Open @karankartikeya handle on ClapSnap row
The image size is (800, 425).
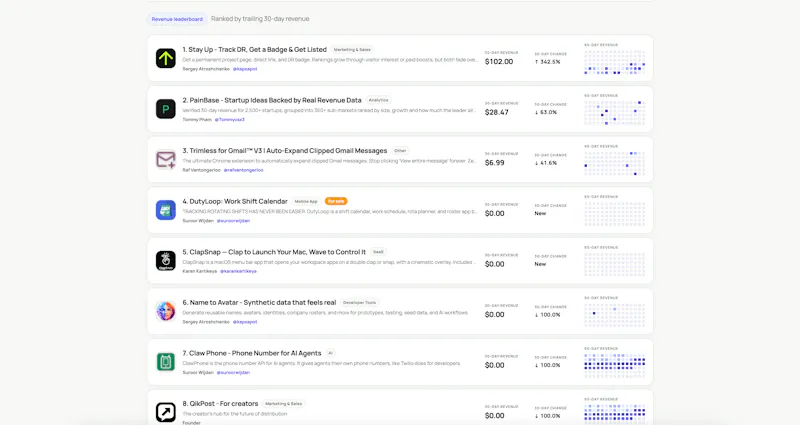[238, 271]
